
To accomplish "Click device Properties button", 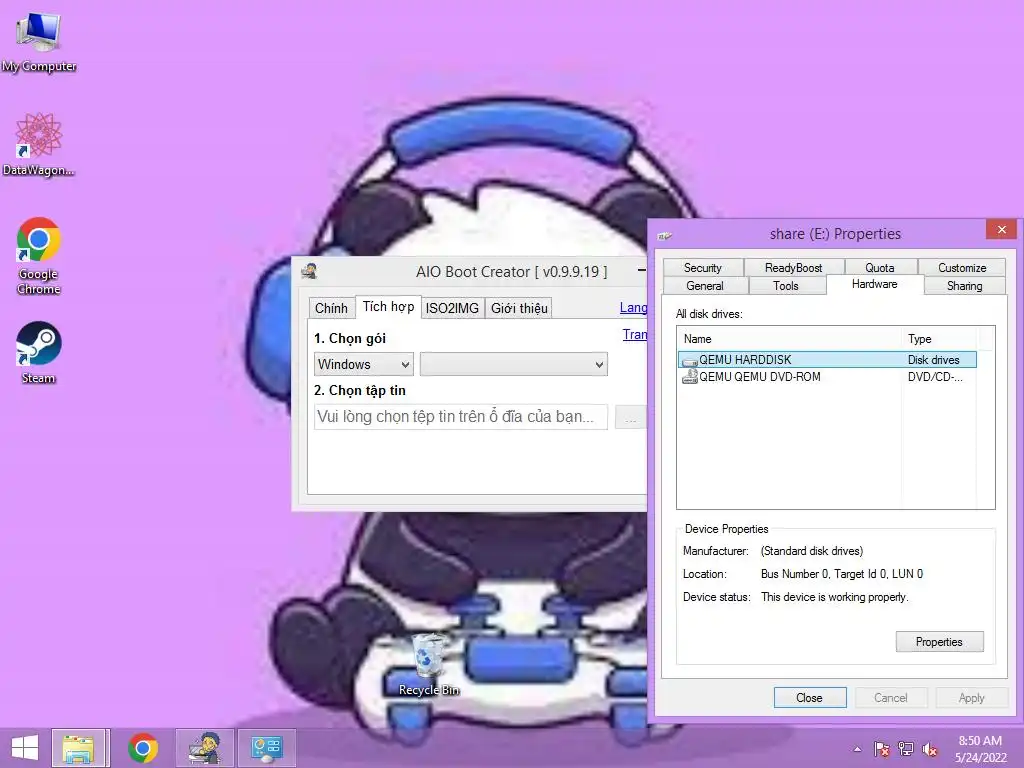I will point(939,642).
